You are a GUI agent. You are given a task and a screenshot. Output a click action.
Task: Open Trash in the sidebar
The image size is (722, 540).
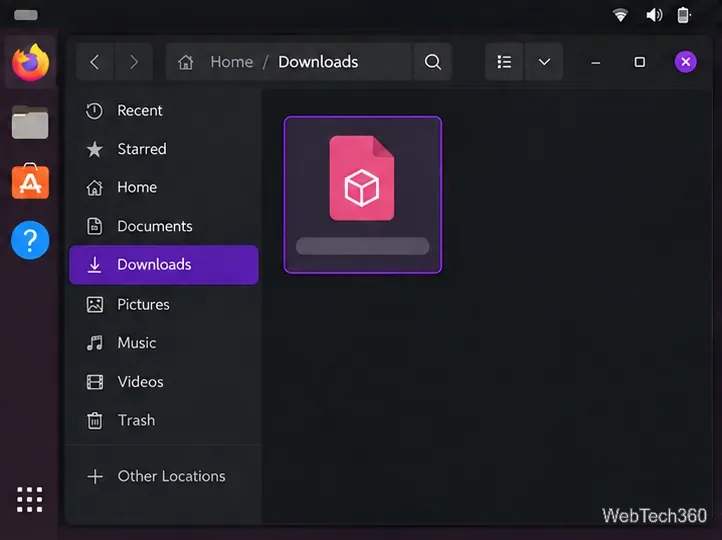point(163,420)
